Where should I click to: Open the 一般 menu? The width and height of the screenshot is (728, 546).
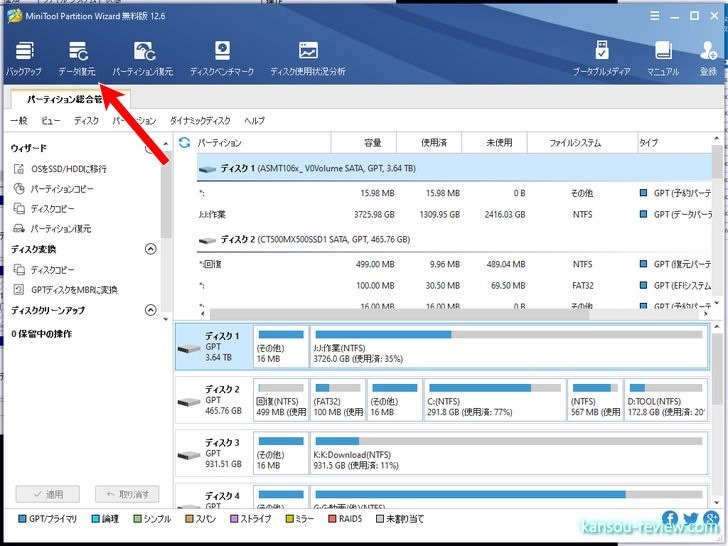pyautogui.click(x=19, y=121)
